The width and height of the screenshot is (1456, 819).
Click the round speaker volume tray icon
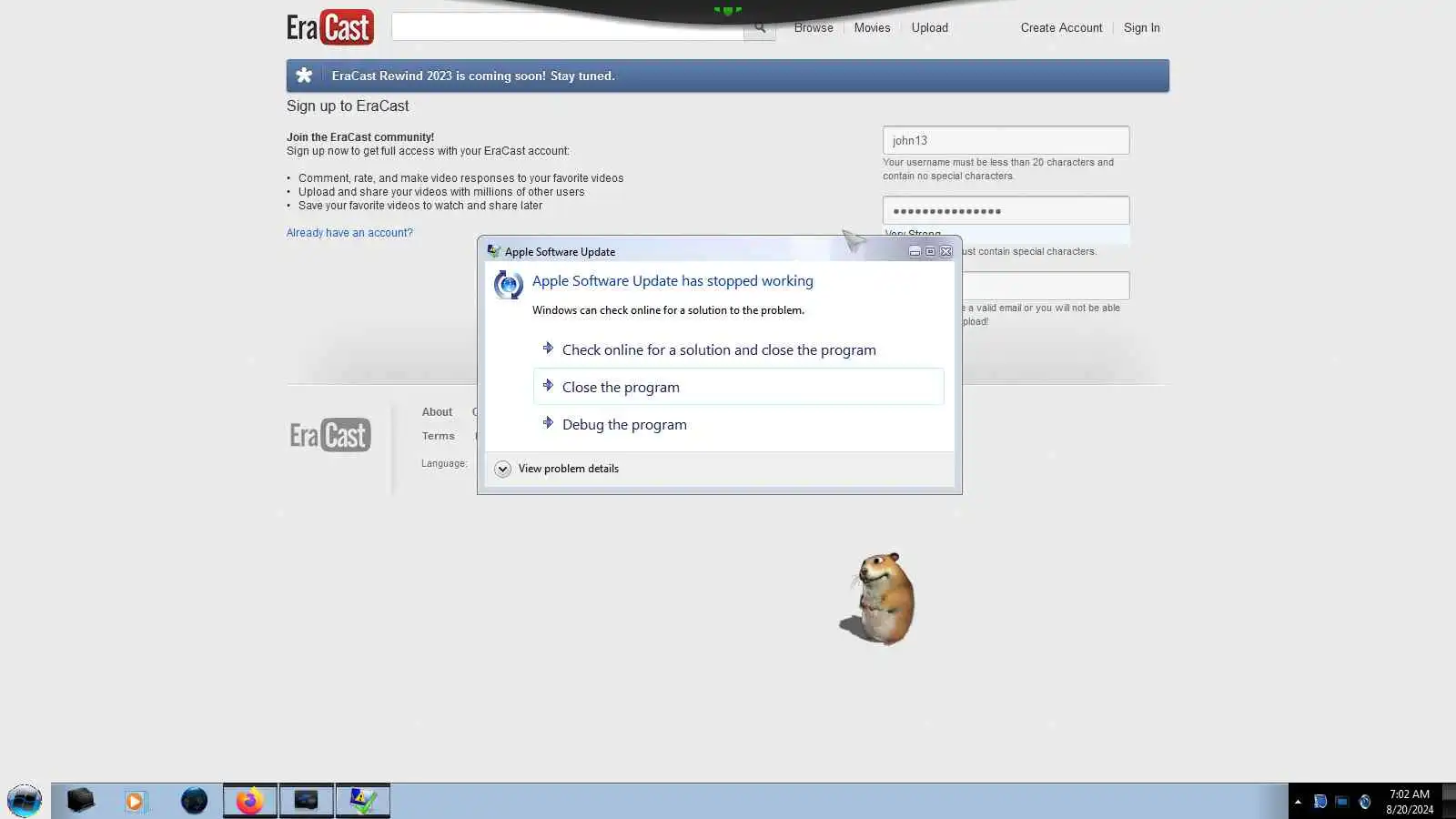coord(1364,802)
